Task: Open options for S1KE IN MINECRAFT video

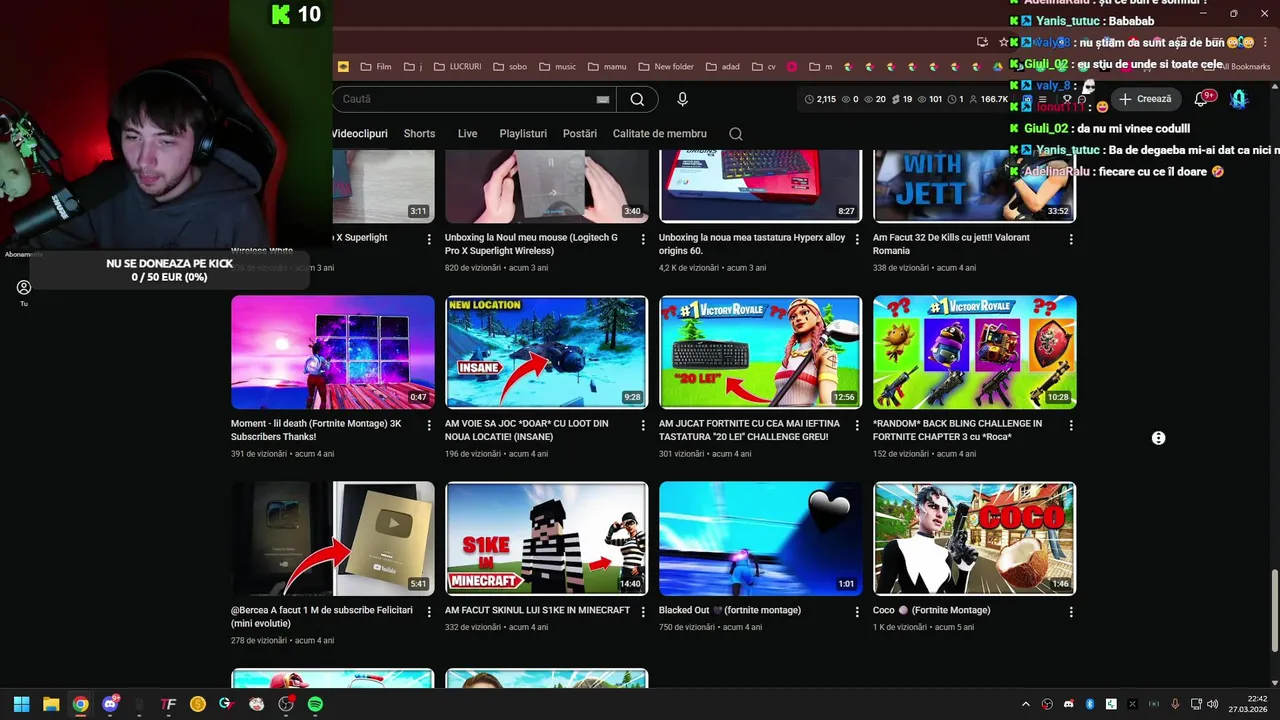Action: (643, 612)
